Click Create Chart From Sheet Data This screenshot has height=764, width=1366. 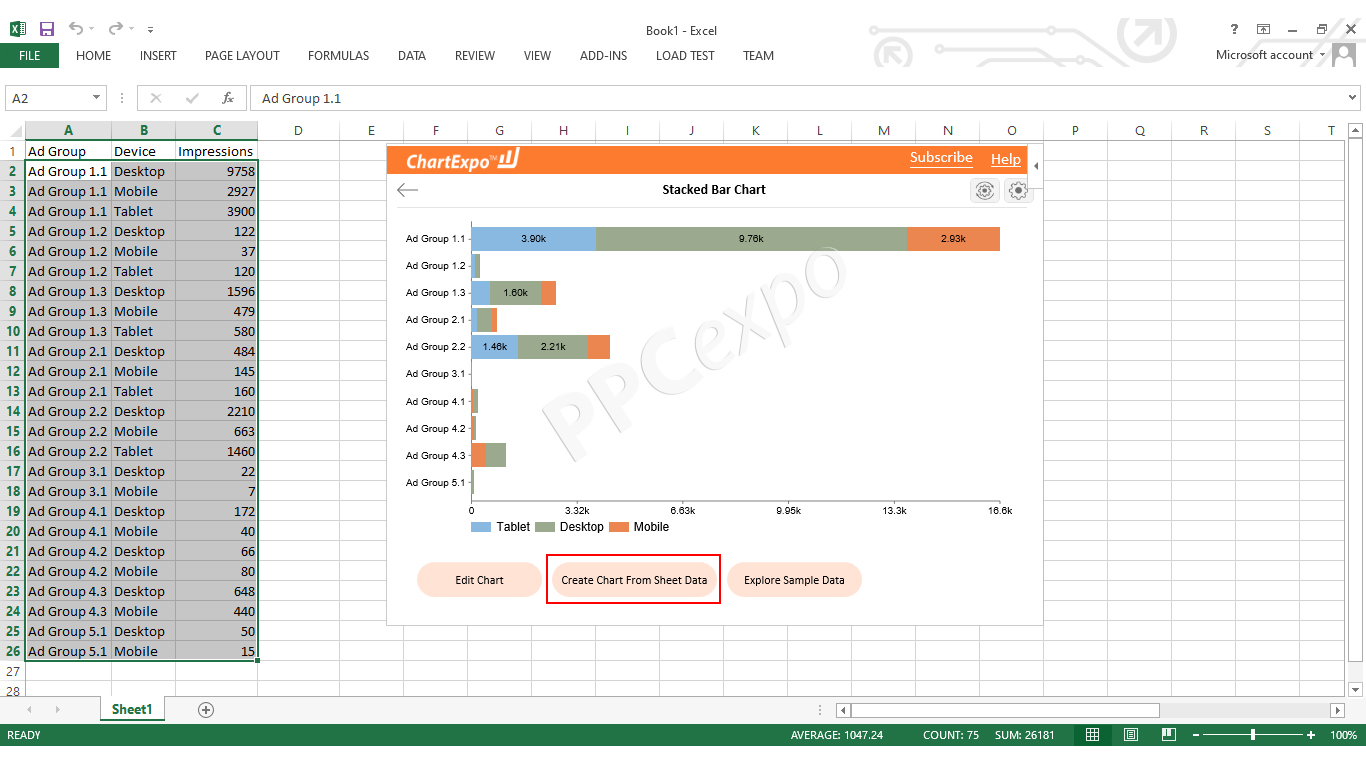(633, 580)
